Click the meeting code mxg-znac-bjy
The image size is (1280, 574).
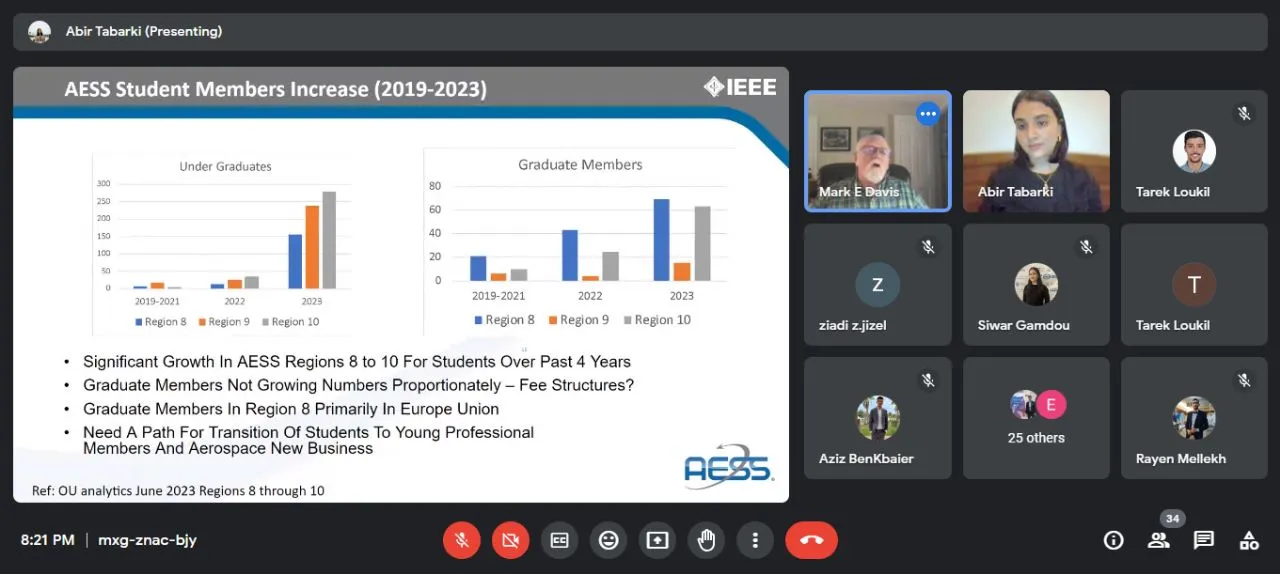pos(147,540)
